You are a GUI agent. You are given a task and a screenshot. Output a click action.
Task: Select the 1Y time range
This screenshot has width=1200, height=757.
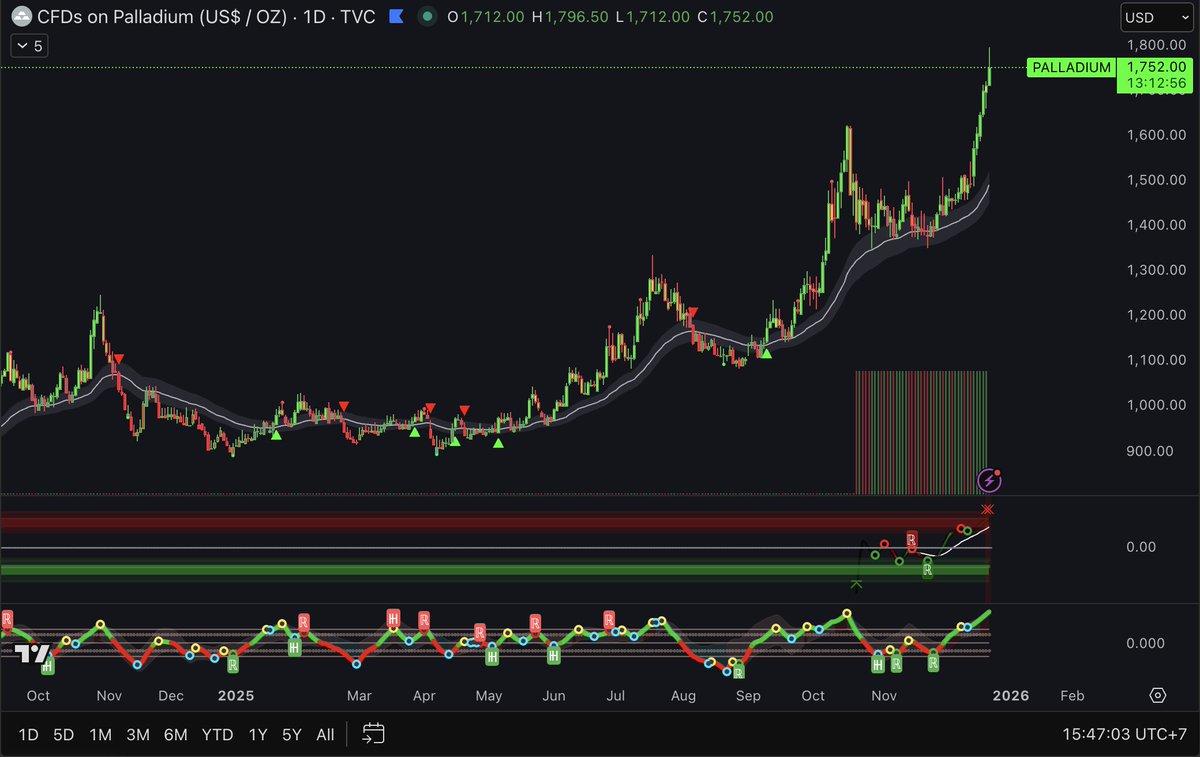tap(258, 734)
